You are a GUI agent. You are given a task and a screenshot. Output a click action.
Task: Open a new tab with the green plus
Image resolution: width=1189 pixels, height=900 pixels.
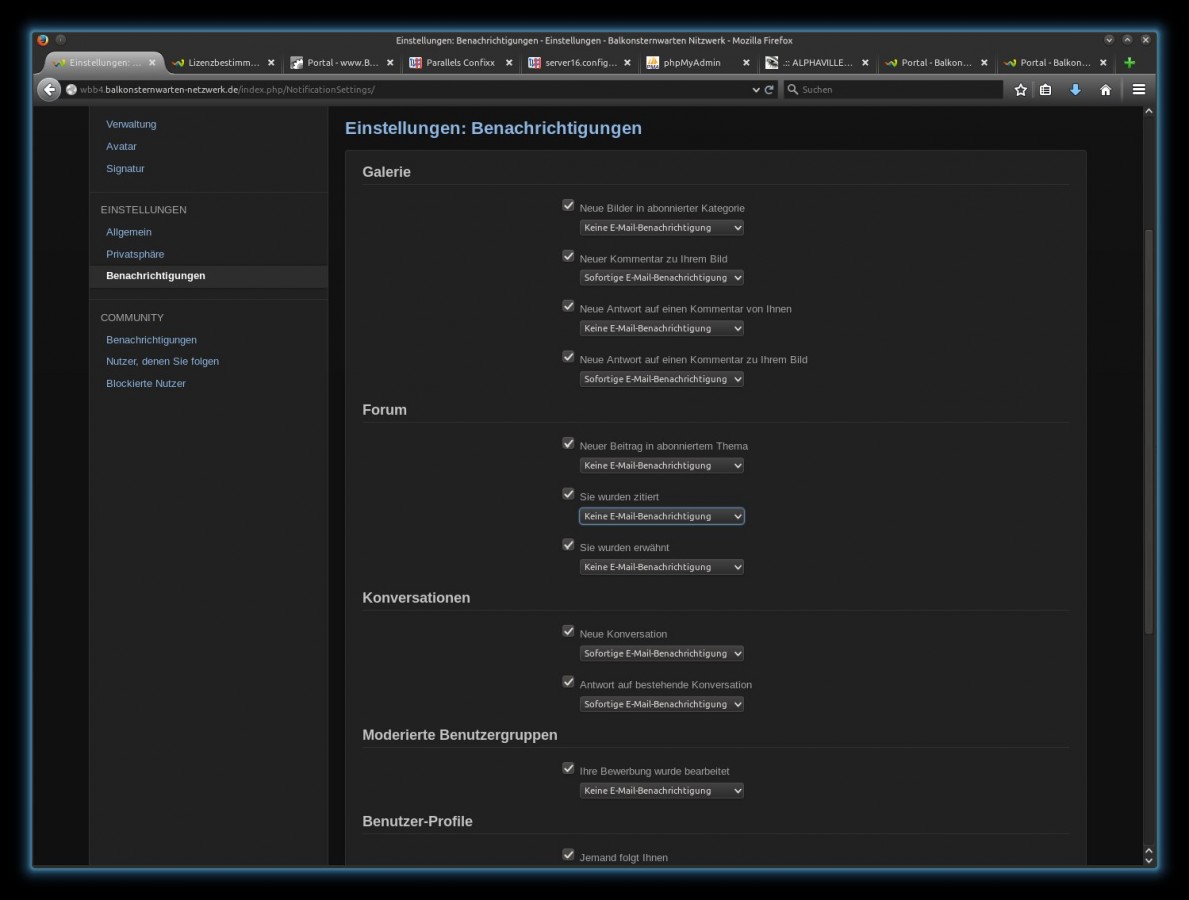coord(1129,62)
